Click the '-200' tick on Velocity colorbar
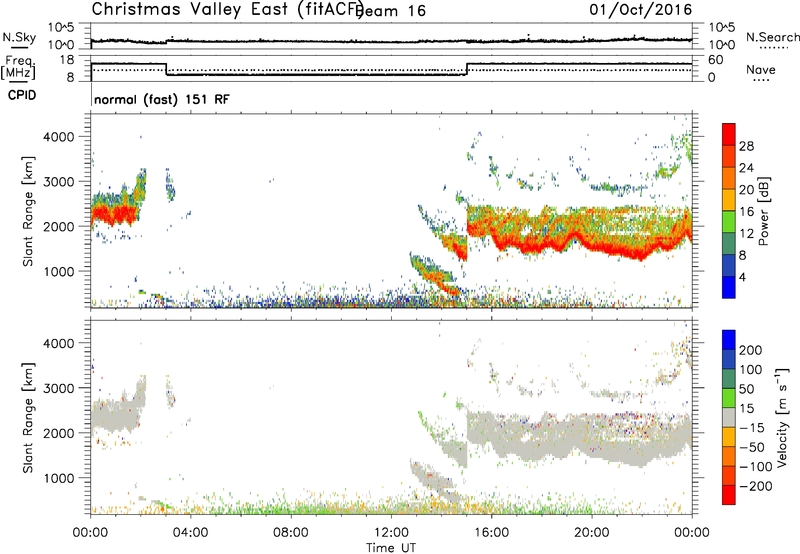This screenshot has height=554, width=800. 756,486
